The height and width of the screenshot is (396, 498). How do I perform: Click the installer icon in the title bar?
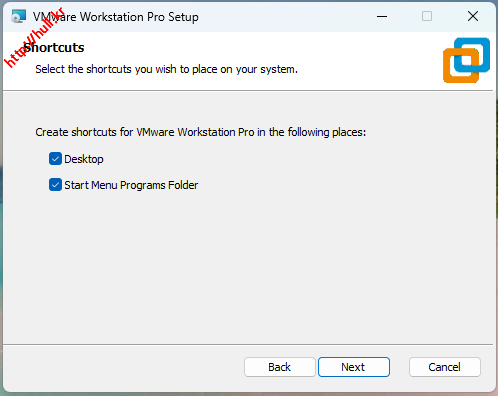(18, 16)
